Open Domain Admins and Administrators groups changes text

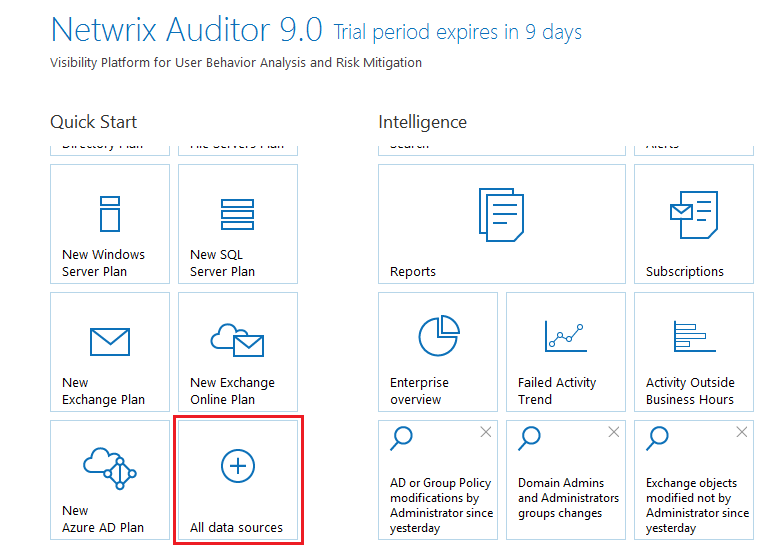pyautogui.click(x=568, y=498)
